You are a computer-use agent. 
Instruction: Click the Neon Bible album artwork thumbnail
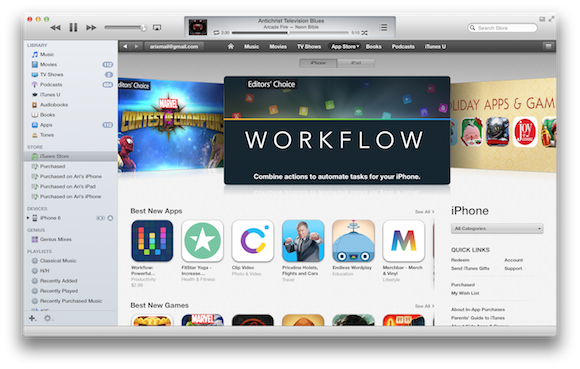[198, 27]
